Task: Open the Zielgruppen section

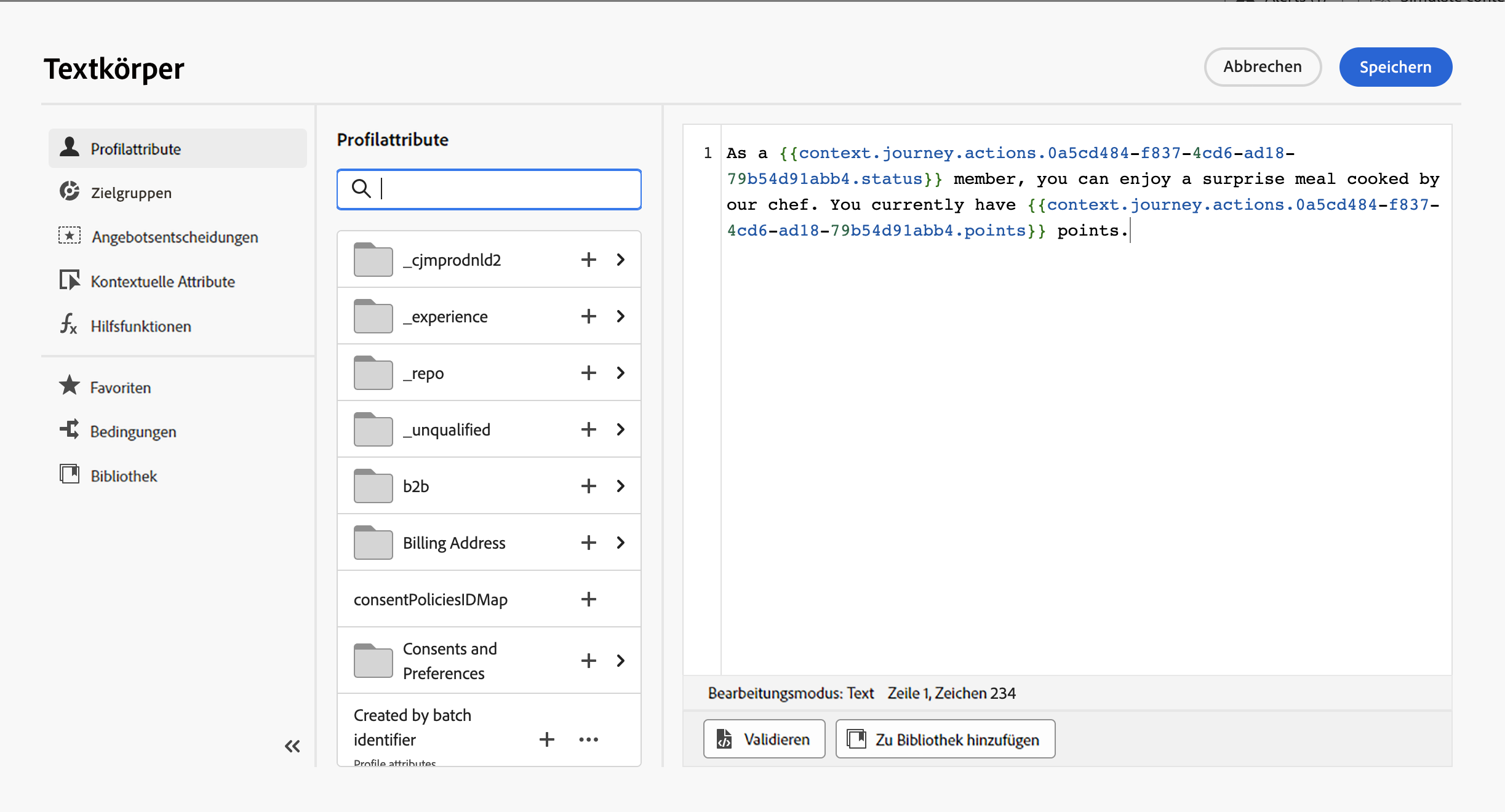Action: point(131,193)
